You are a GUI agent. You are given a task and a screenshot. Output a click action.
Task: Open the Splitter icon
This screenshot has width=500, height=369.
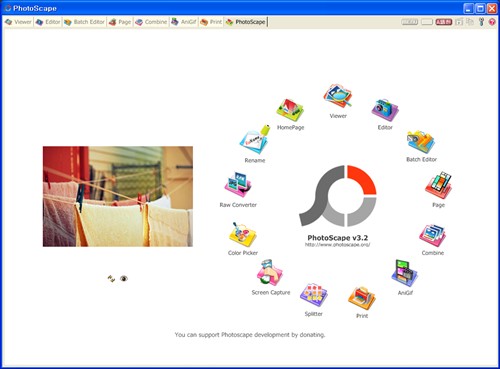(x=313, y=295)
